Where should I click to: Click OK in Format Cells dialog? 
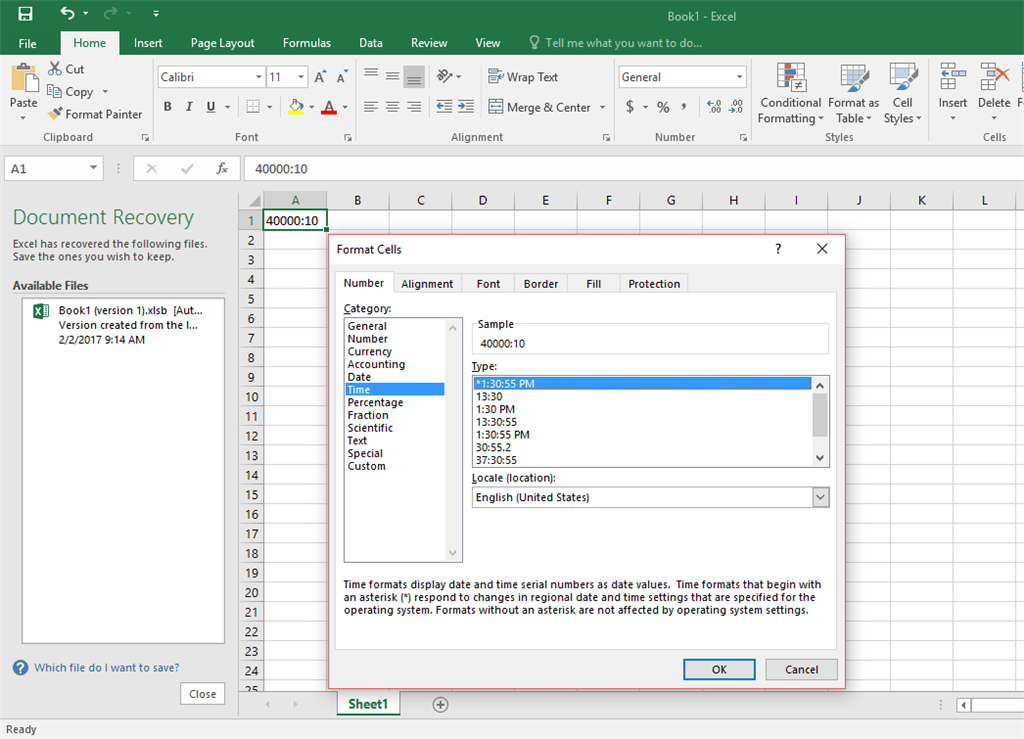[x=719, y=669]
